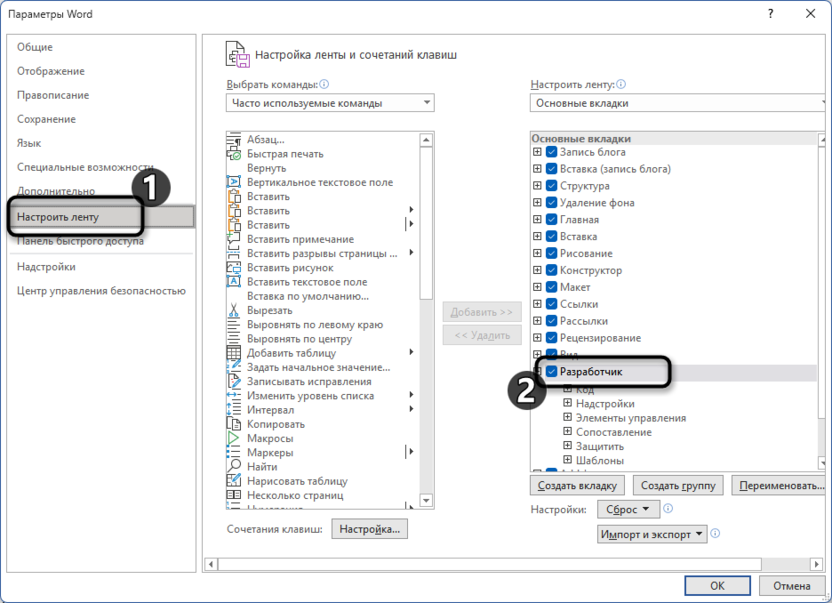This screenshot has width=832, height=603.
Task: Click the commands list scroll-up arrow
Action: pos(426,140)
